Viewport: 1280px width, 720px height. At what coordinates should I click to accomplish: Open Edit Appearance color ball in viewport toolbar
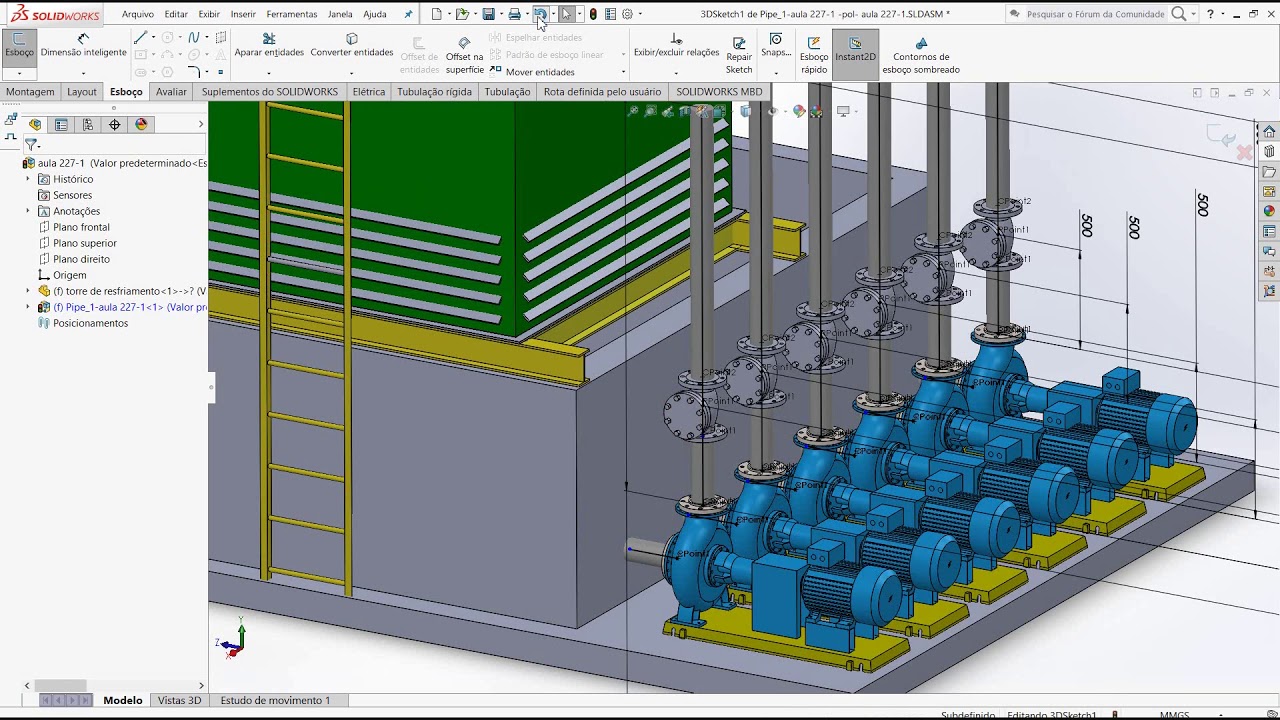pos(799,111)
